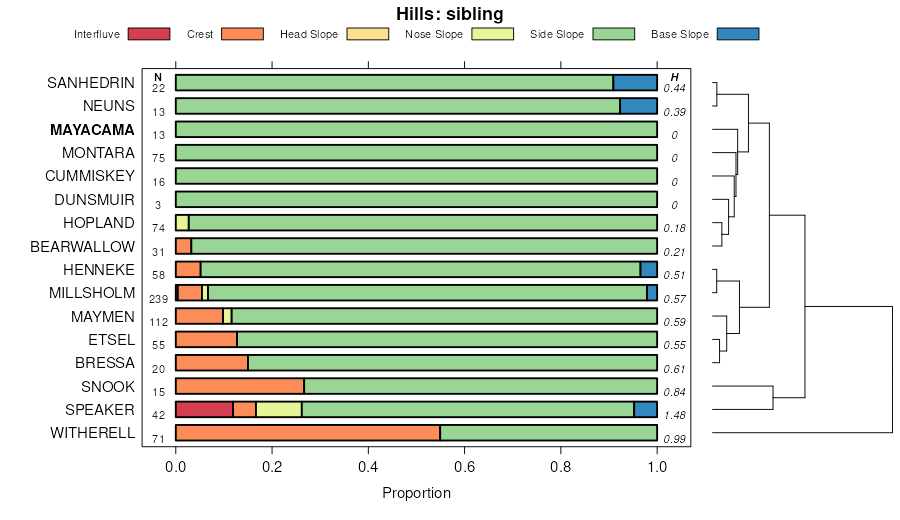Click the SANHEDRIN row label
The width and height of the screenshot is (900, 520).
pyautogui.click(x=91, y=83)
